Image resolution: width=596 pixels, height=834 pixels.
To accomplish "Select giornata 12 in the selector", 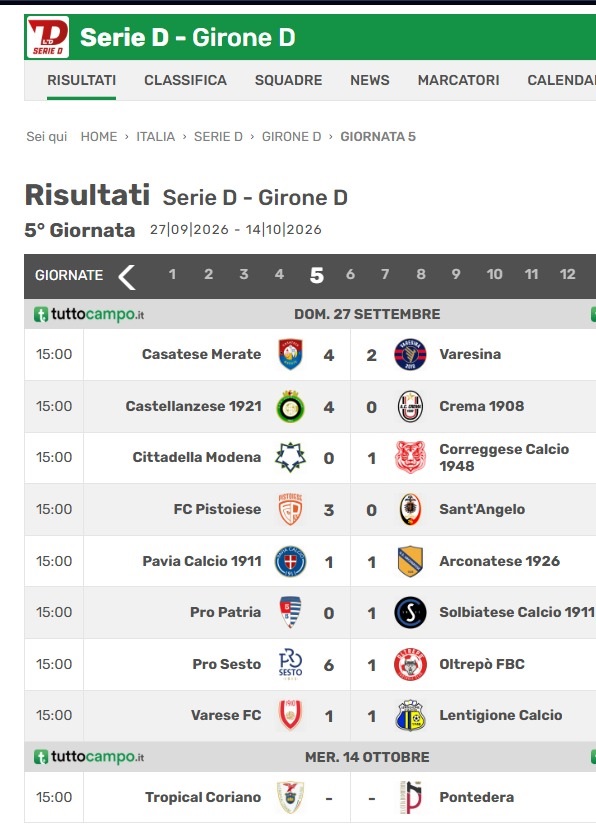I will click(x=567, y=274).
